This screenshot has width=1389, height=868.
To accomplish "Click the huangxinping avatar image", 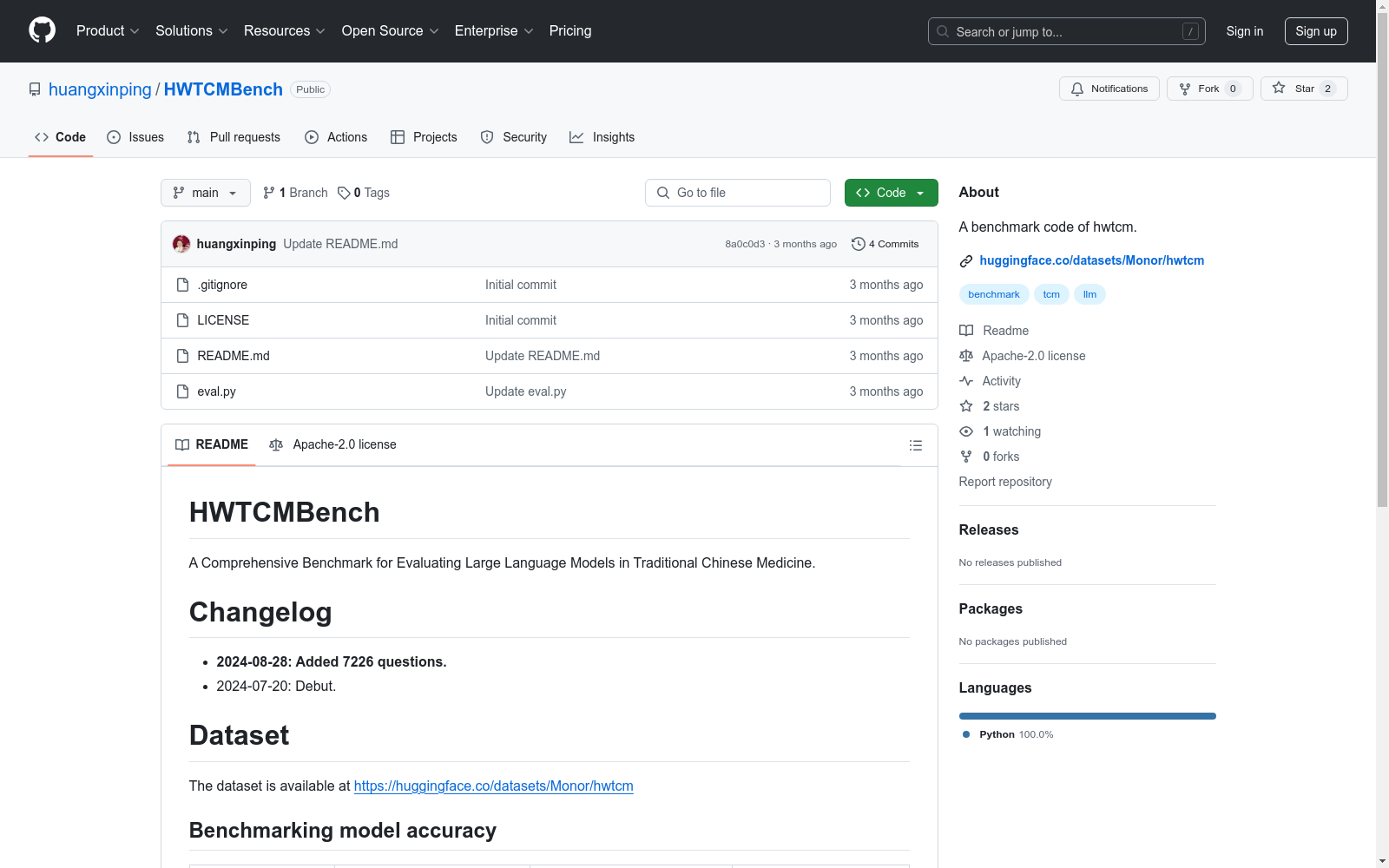I will [181, 244].
